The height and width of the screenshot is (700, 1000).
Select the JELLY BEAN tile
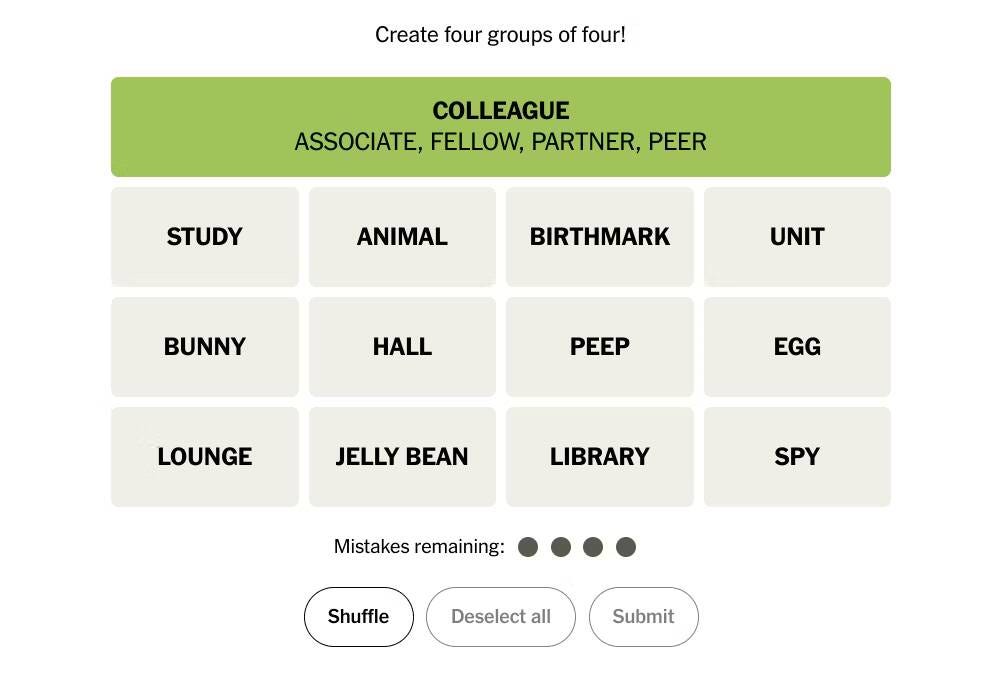pos(402,457)
